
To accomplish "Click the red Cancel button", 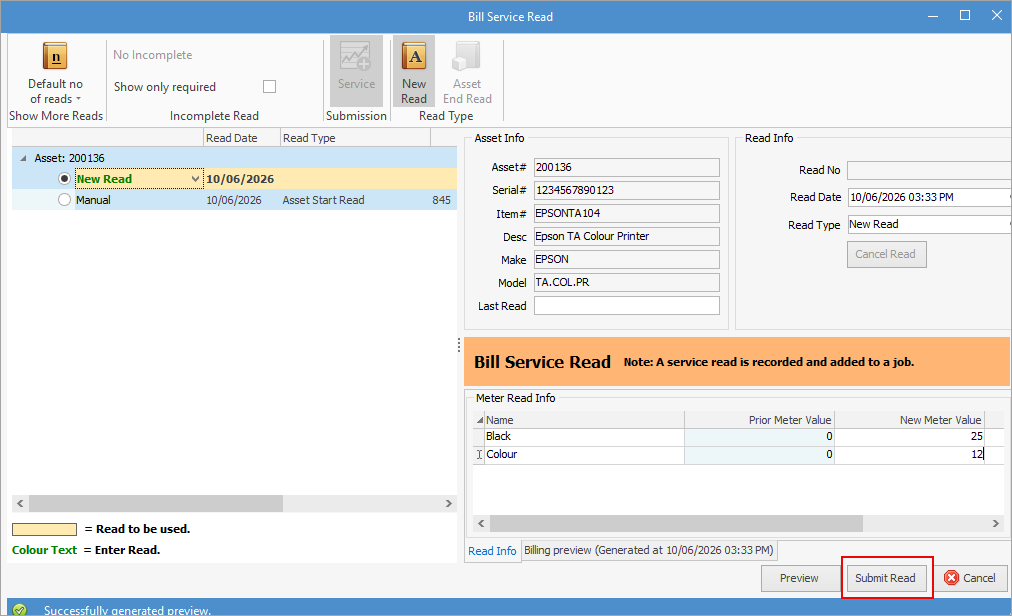I will tap(969, 578).
